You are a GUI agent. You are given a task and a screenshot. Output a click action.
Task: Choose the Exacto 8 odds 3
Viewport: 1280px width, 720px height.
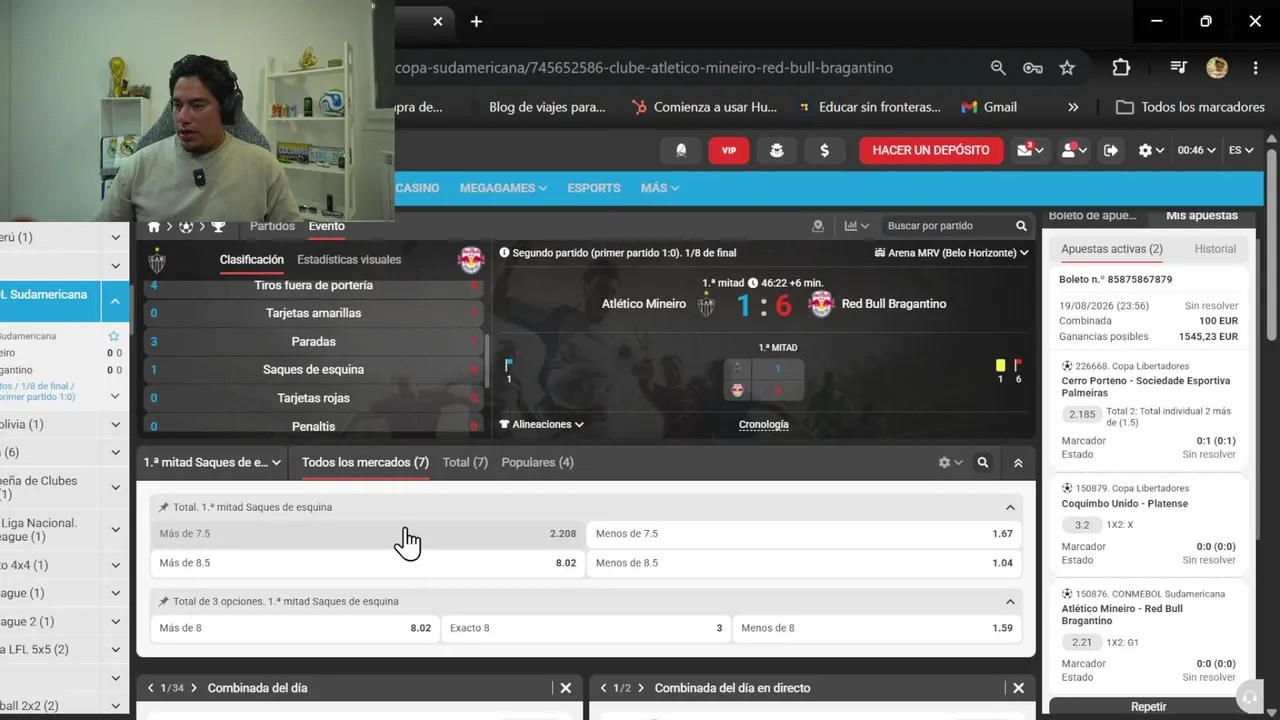coord(586,628)
